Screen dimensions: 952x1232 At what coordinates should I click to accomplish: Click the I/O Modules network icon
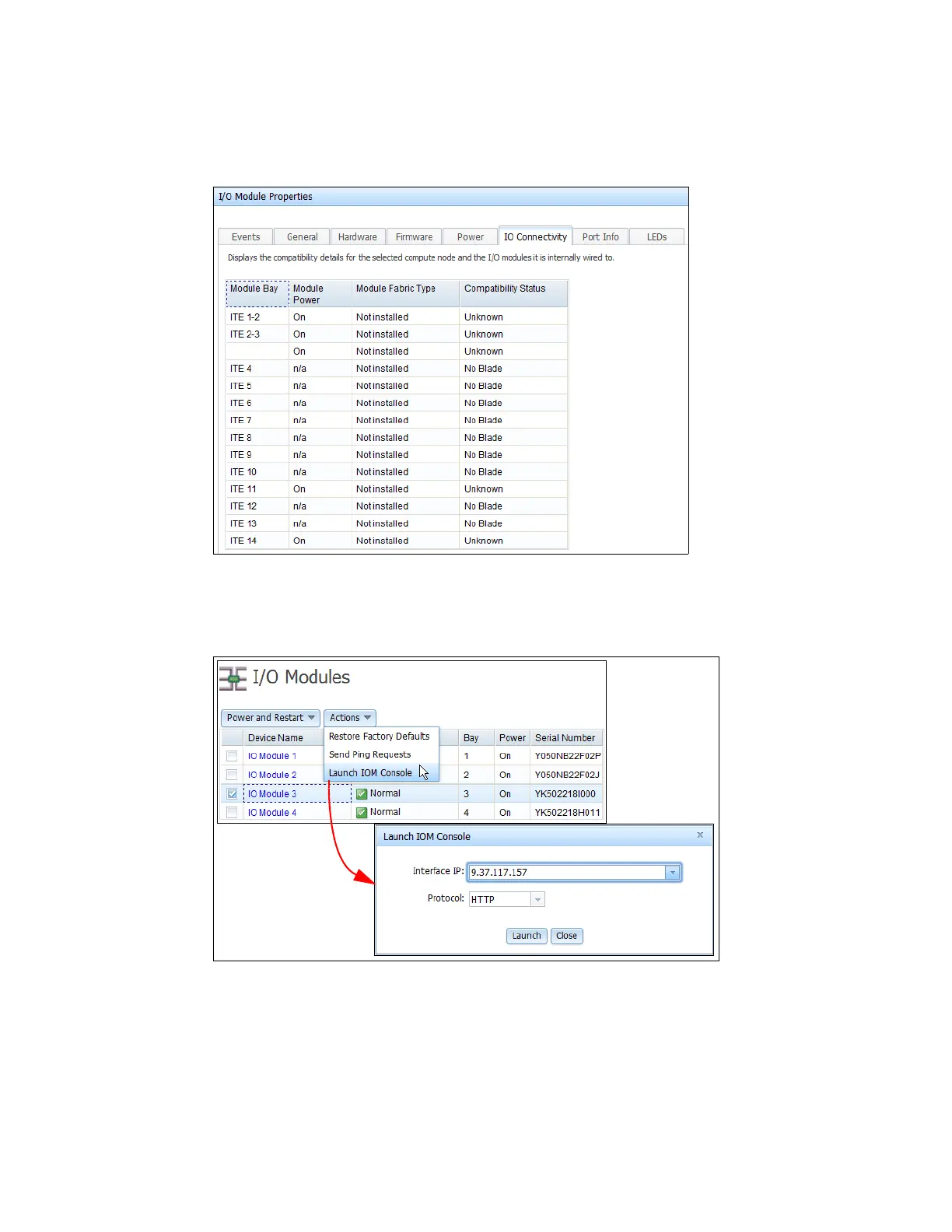click(x=233, y=678)
